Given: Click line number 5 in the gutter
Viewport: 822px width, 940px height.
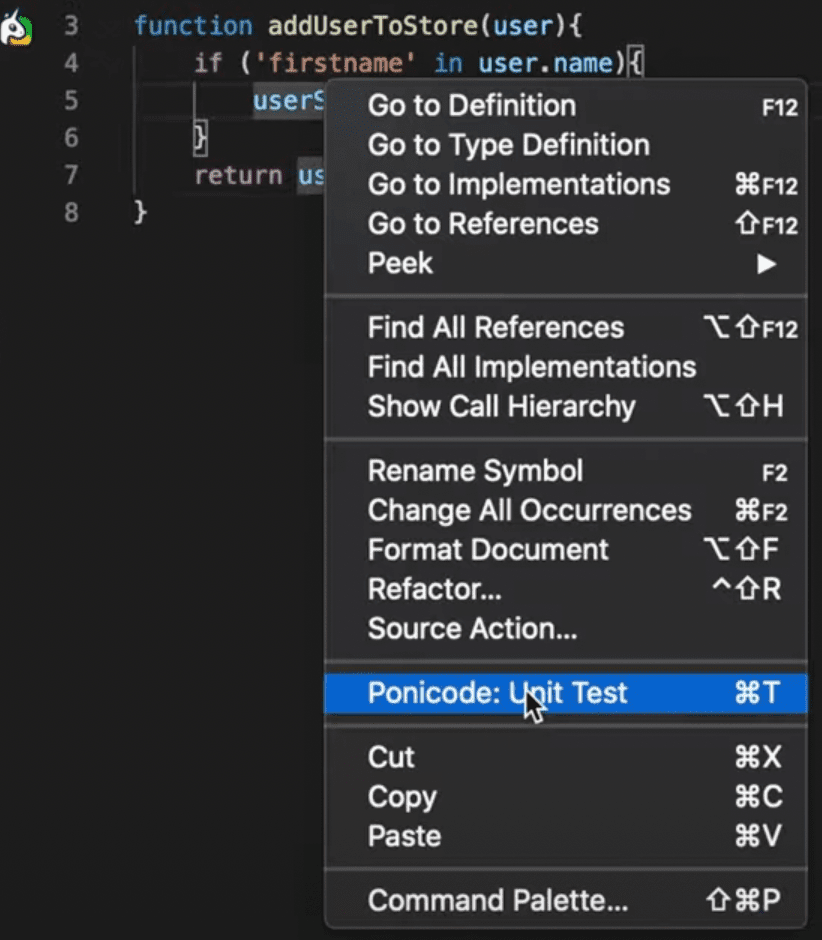Looking at the screenshot, I should click(x=71, y=100).
